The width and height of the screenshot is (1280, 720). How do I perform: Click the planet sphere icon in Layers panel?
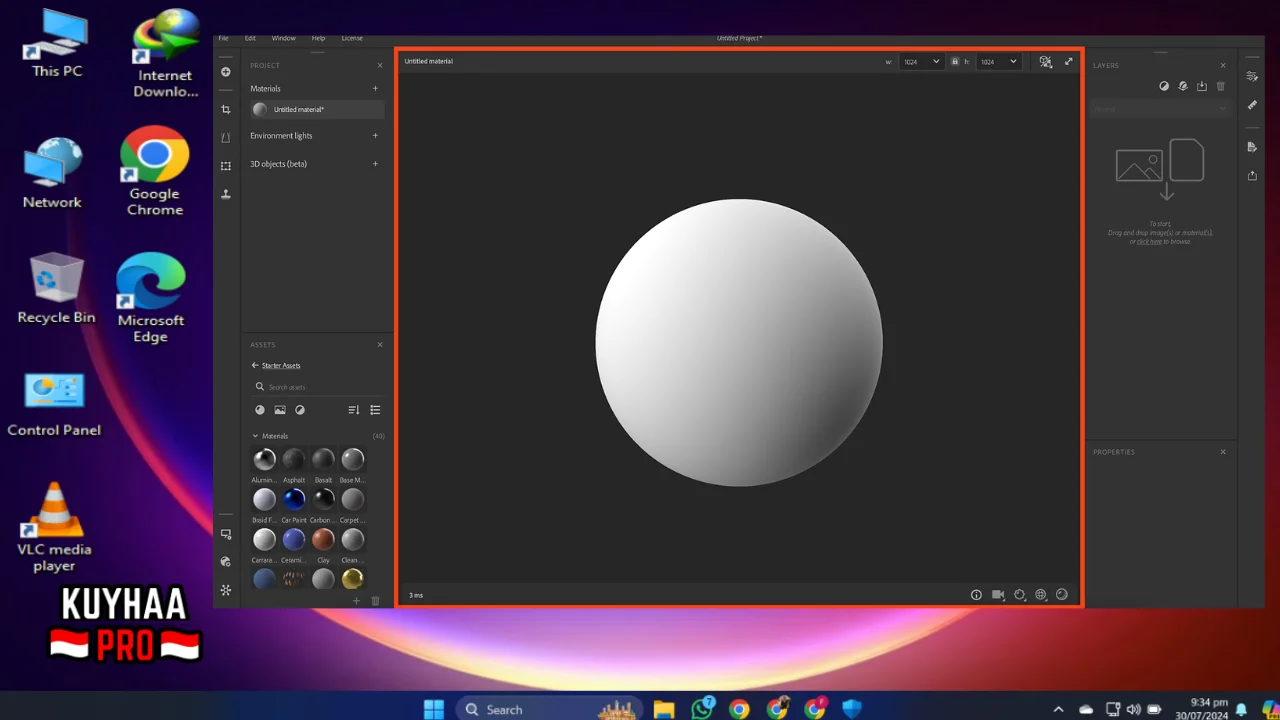click(1183, 86)
